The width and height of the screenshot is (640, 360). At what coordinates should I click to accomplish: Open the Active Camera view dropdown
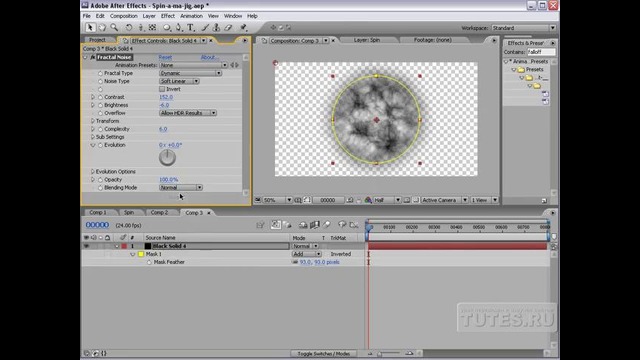click(444, 200)
